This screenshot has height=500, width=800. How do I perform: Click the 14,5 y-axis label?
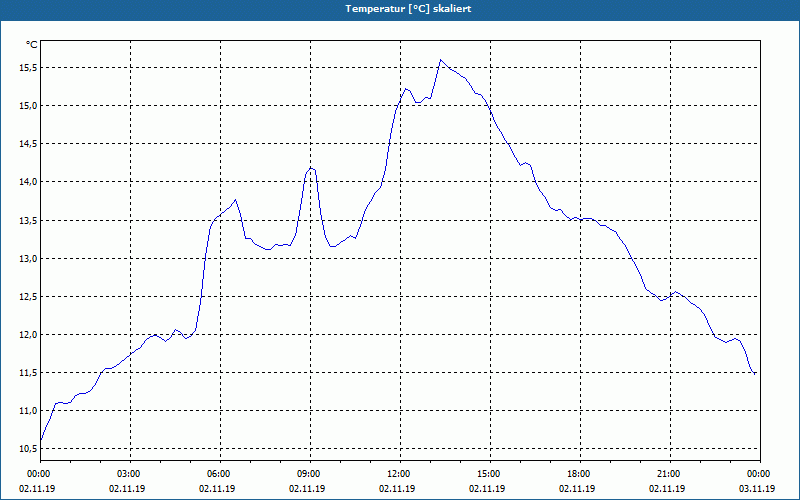(x=26, y=144)
